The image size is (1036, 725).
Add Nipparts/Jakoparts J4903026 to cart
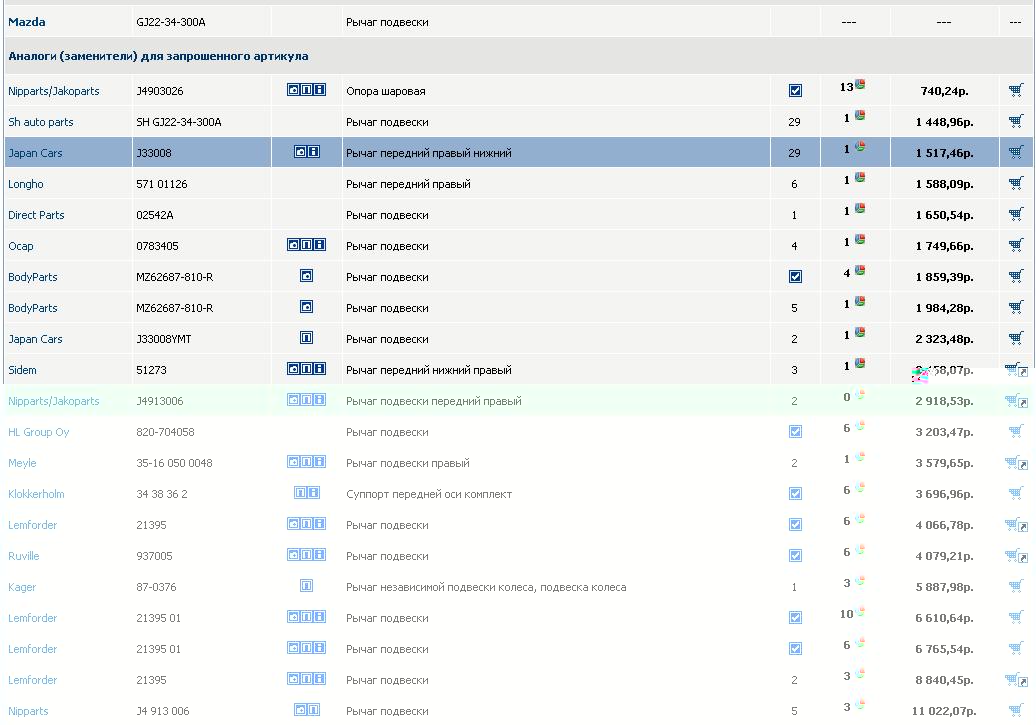pos(1016,91)
